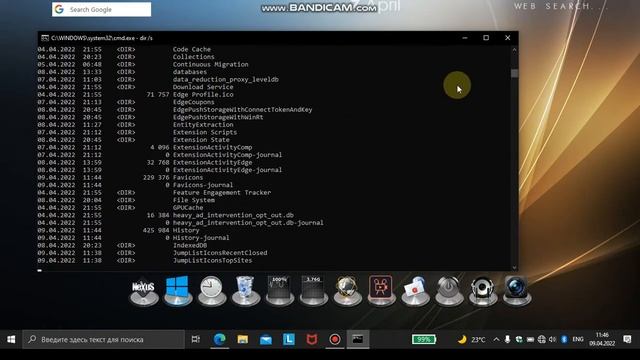Open Task View on the taskbar

(196, 339)
